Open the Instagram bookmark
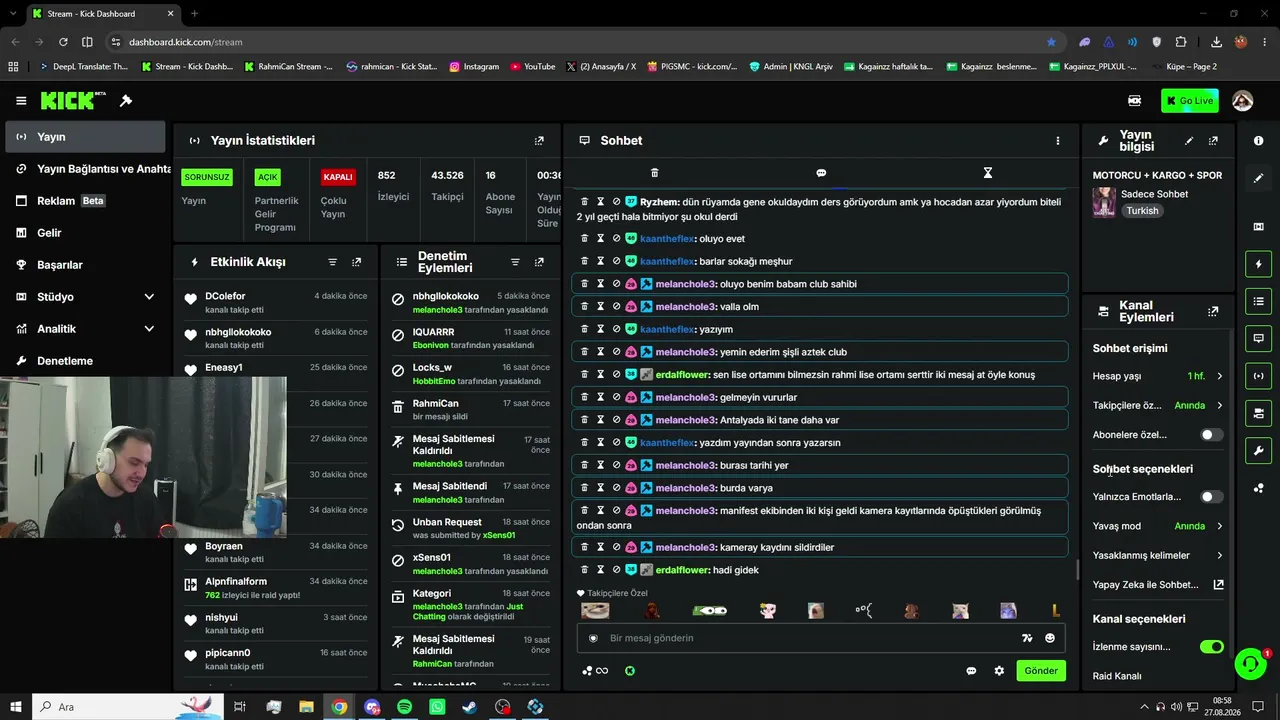Viewport: 1280px width, 720px height. [x=474, y=67]
